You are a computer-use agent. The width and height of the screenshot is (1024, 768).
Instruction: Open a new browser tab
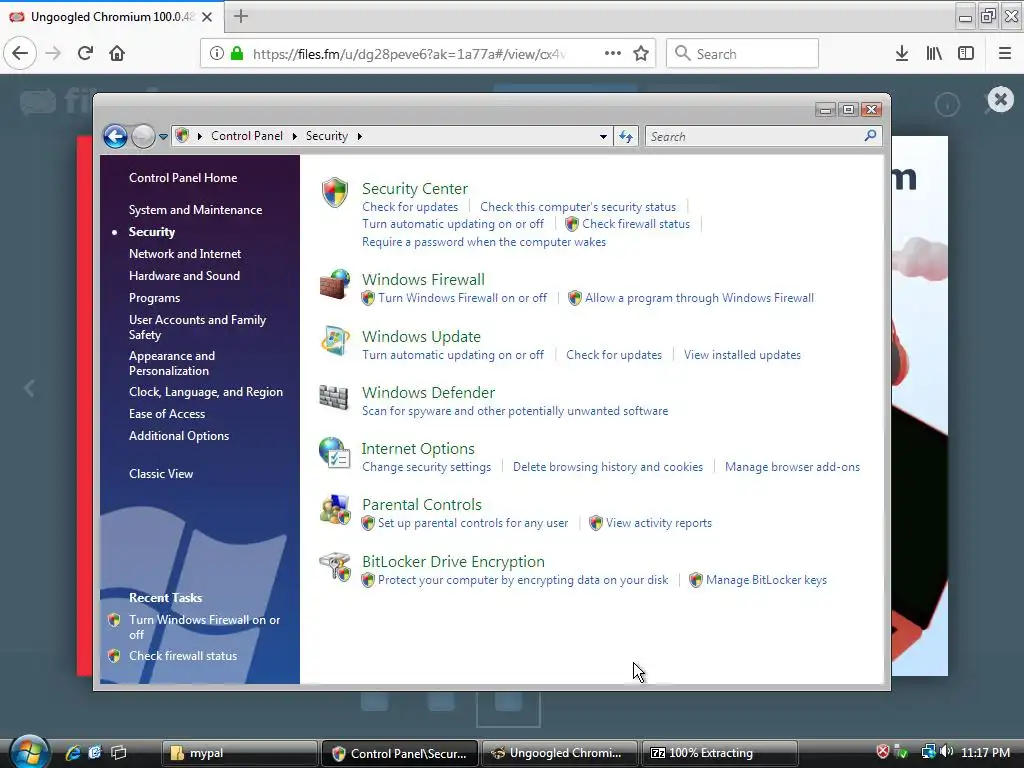(241, 16)
